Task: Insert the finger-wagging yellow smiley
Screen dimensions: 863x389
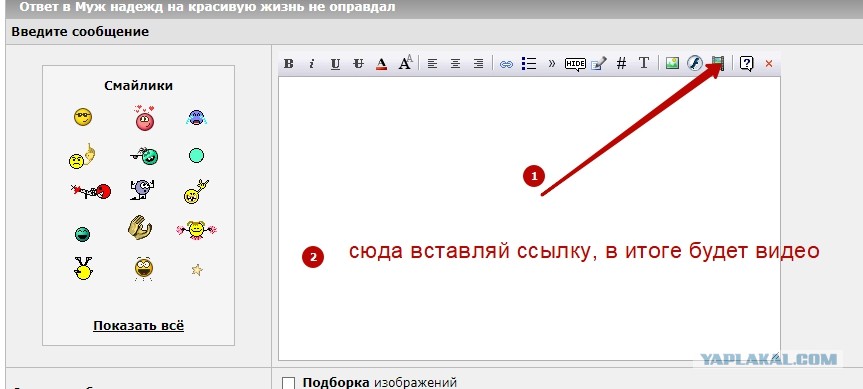Action: [83, 156]
